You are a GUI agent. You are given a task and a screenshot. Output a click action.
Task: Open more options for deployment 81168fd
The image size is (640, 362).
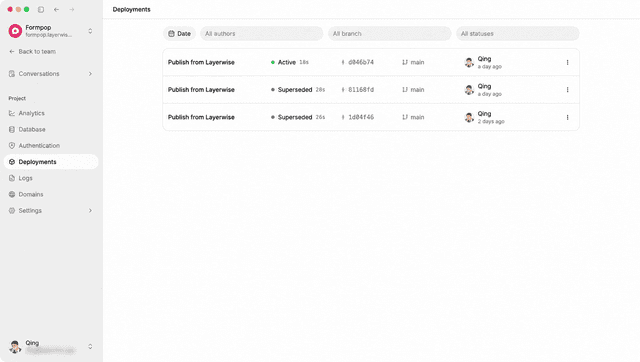(567, 90)
